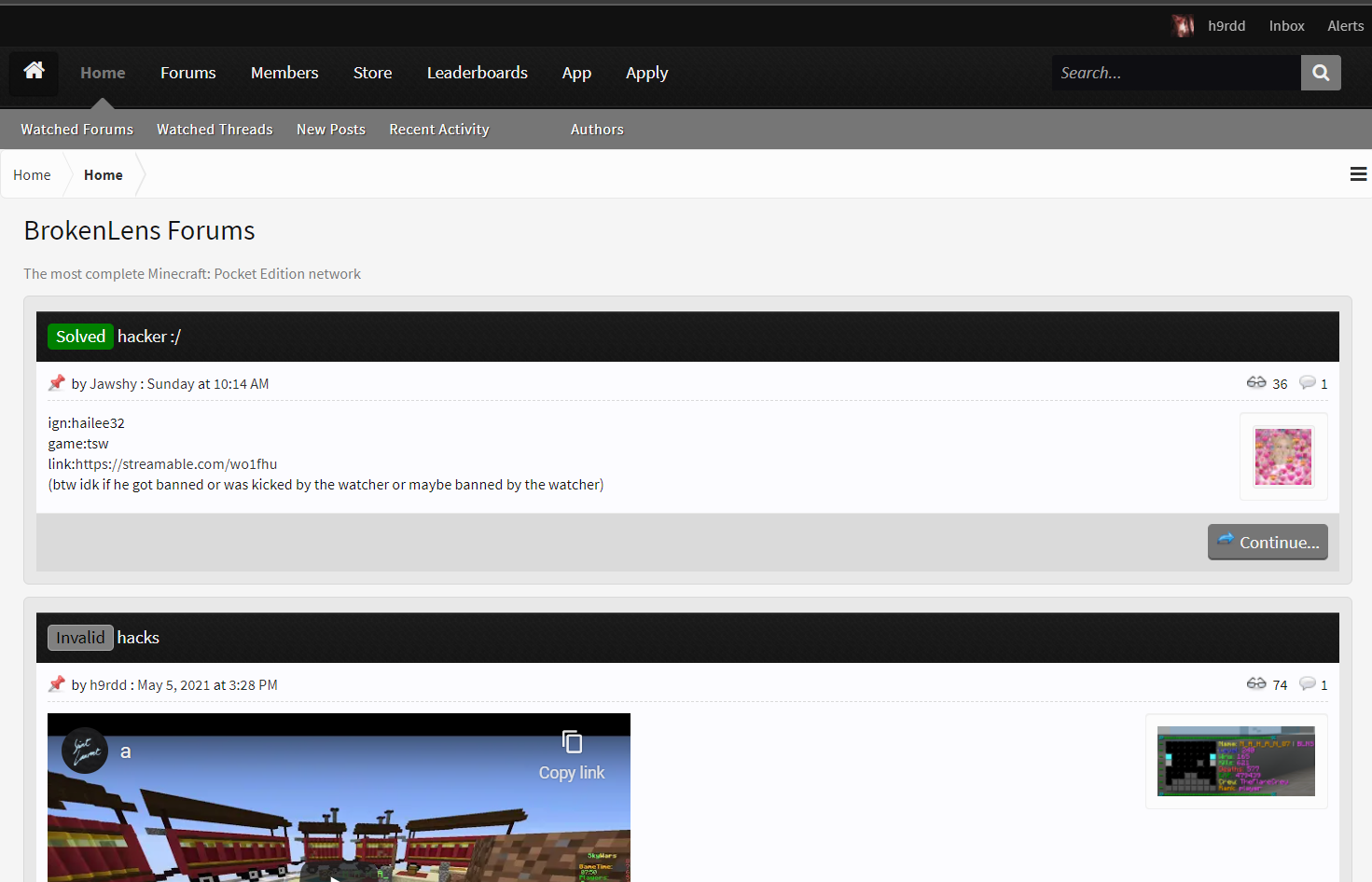Open the Forums nav tab

click(188, 73)
